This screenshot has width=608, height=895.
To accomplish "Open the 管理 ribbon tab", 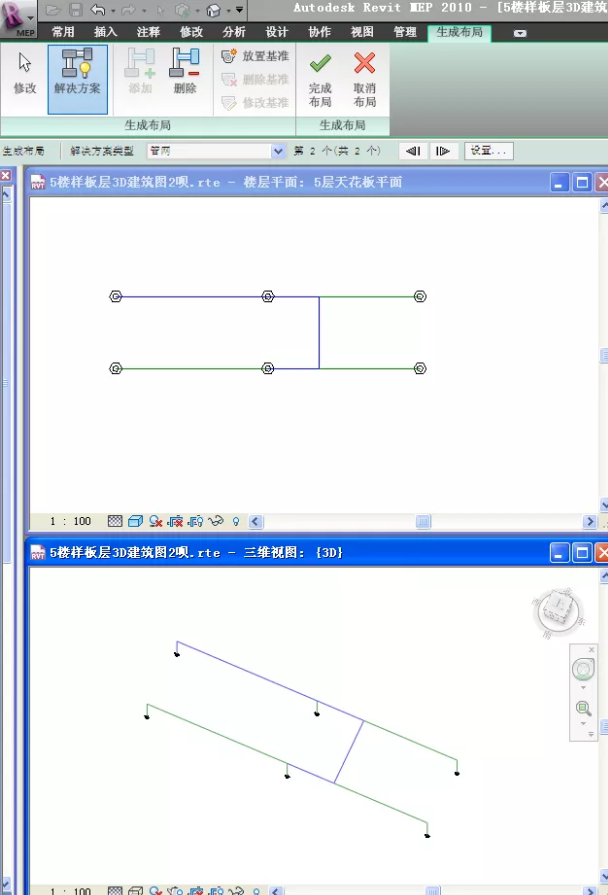I will tap(405, 32).
